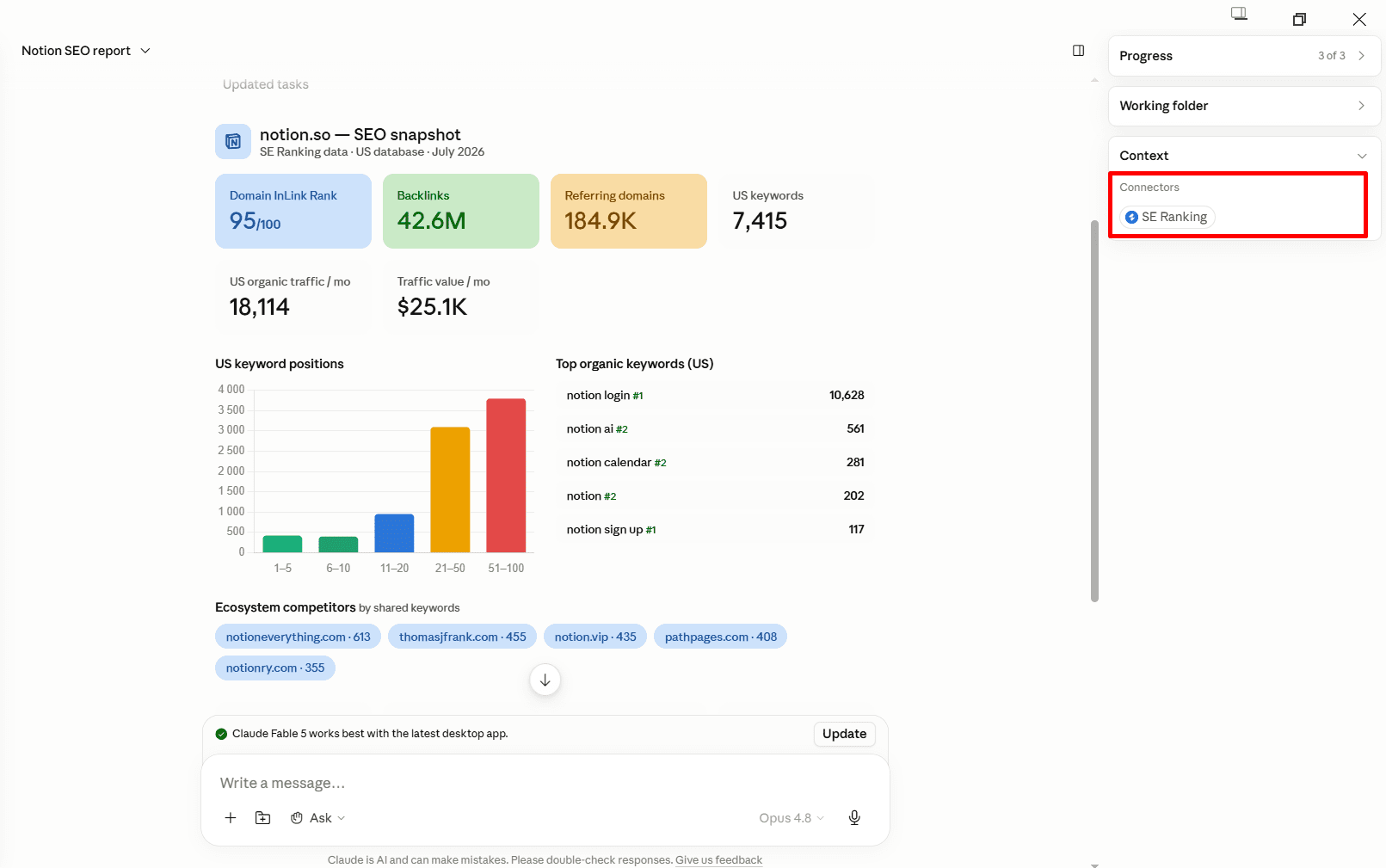Screen dimensions: 1386x868
Task: Collapse the Context section chevron
Action: (1362, 156)
